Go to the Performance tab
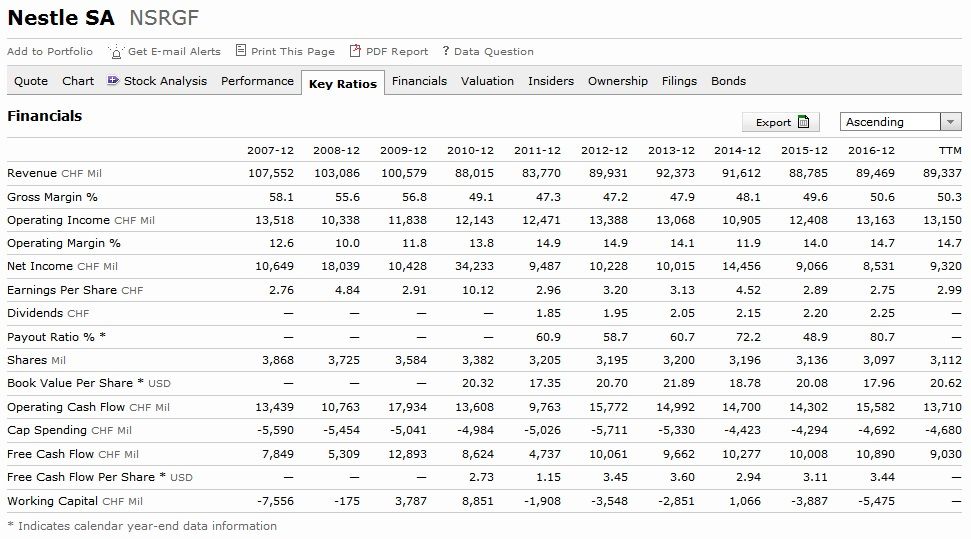 (257, 81)
